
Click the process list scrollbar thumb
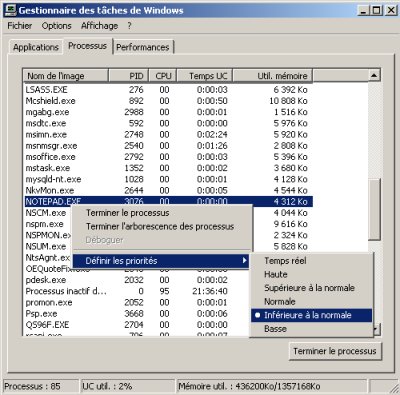(x=374, y=209)
